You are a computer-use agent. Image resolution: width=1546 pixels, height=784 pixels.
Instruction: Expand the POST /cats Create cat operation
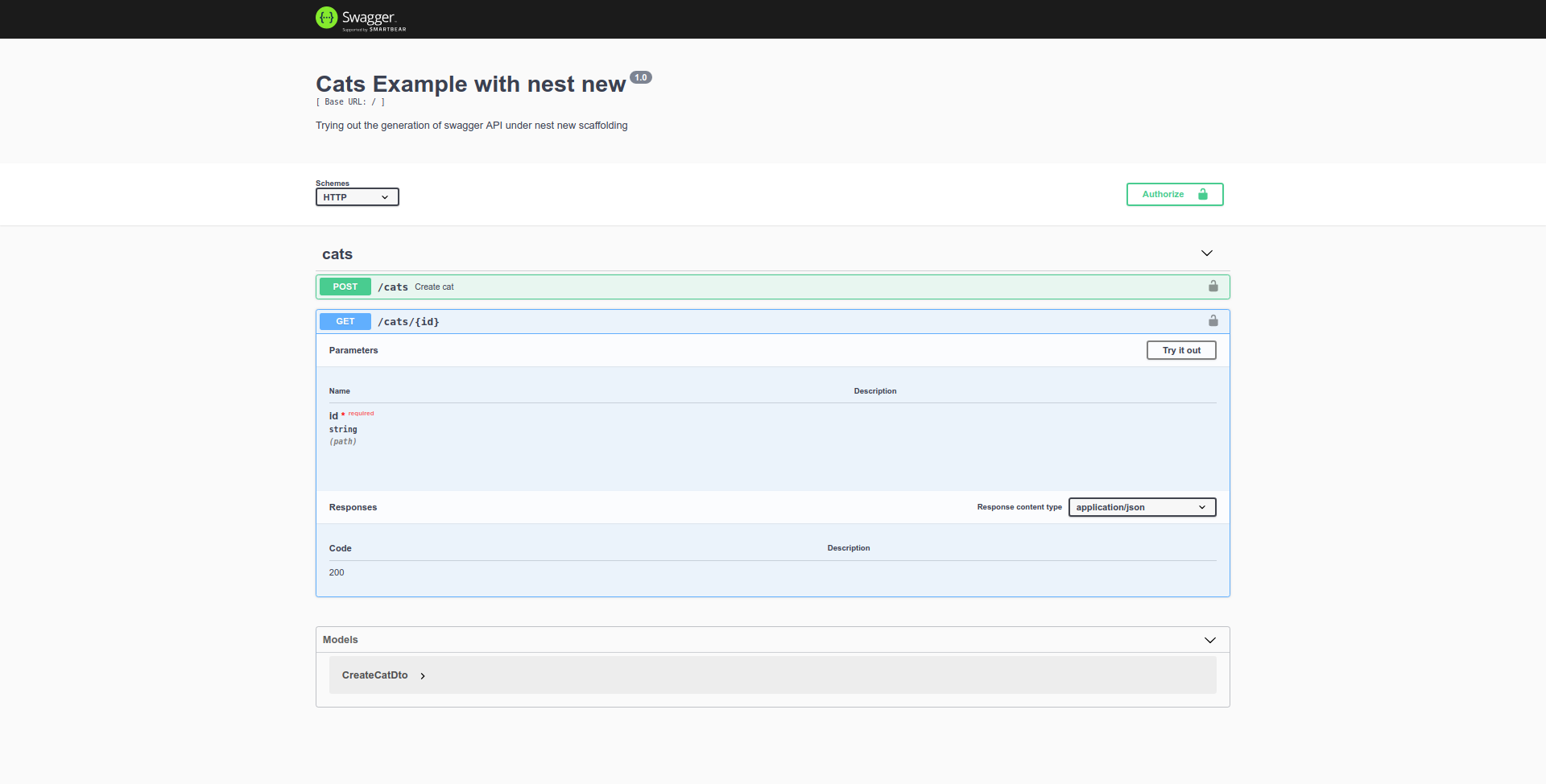click(725, 286)
